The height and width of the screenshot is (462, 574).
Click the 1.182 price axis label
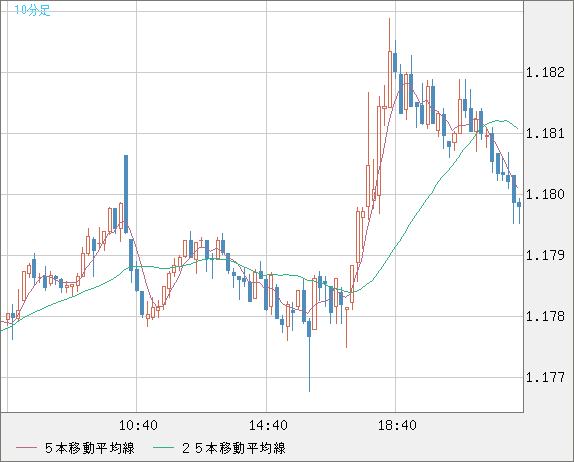tap(545, 72)
